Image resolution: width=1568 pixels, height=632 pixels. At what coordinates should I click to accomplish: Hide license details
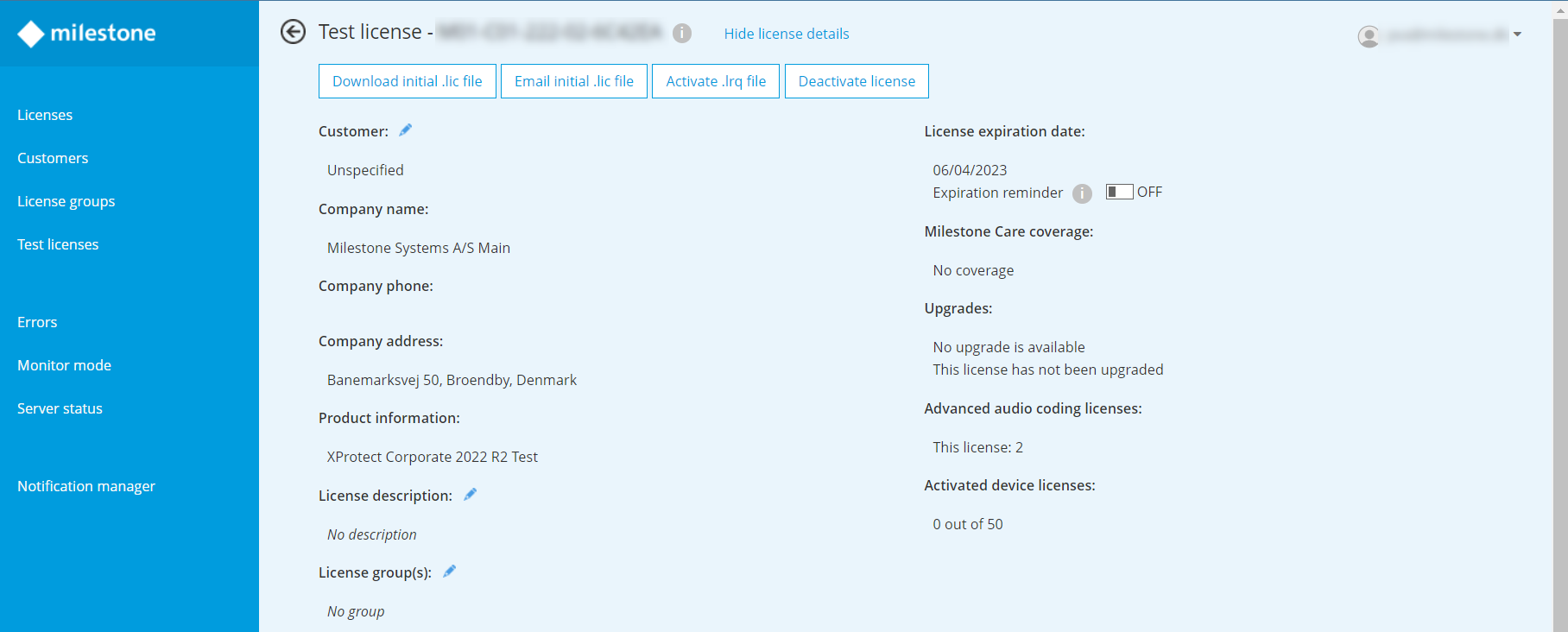tap(786, 34)
